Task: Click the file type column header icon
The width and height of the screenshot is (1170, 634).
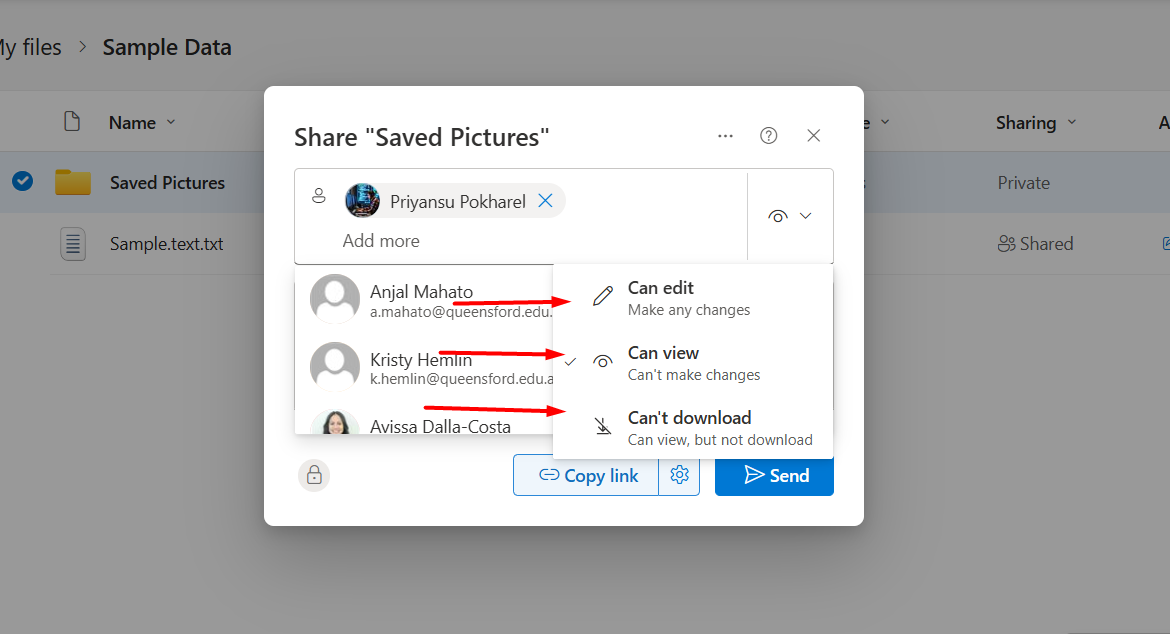Action: (x=71, y=122)
